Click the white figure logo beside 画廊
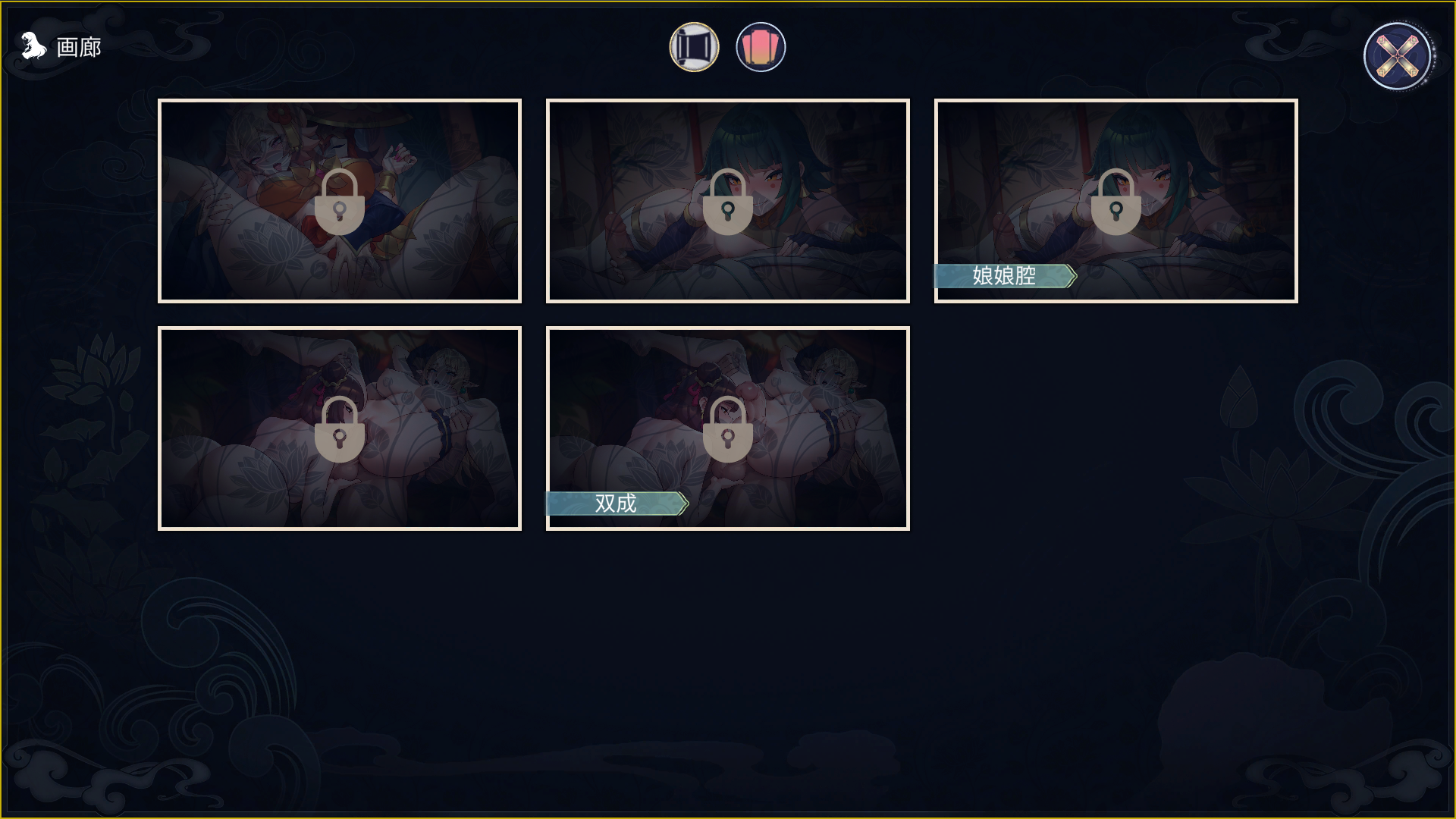The height and width of the screenshot is (819, 1456). tap(33, 46)
